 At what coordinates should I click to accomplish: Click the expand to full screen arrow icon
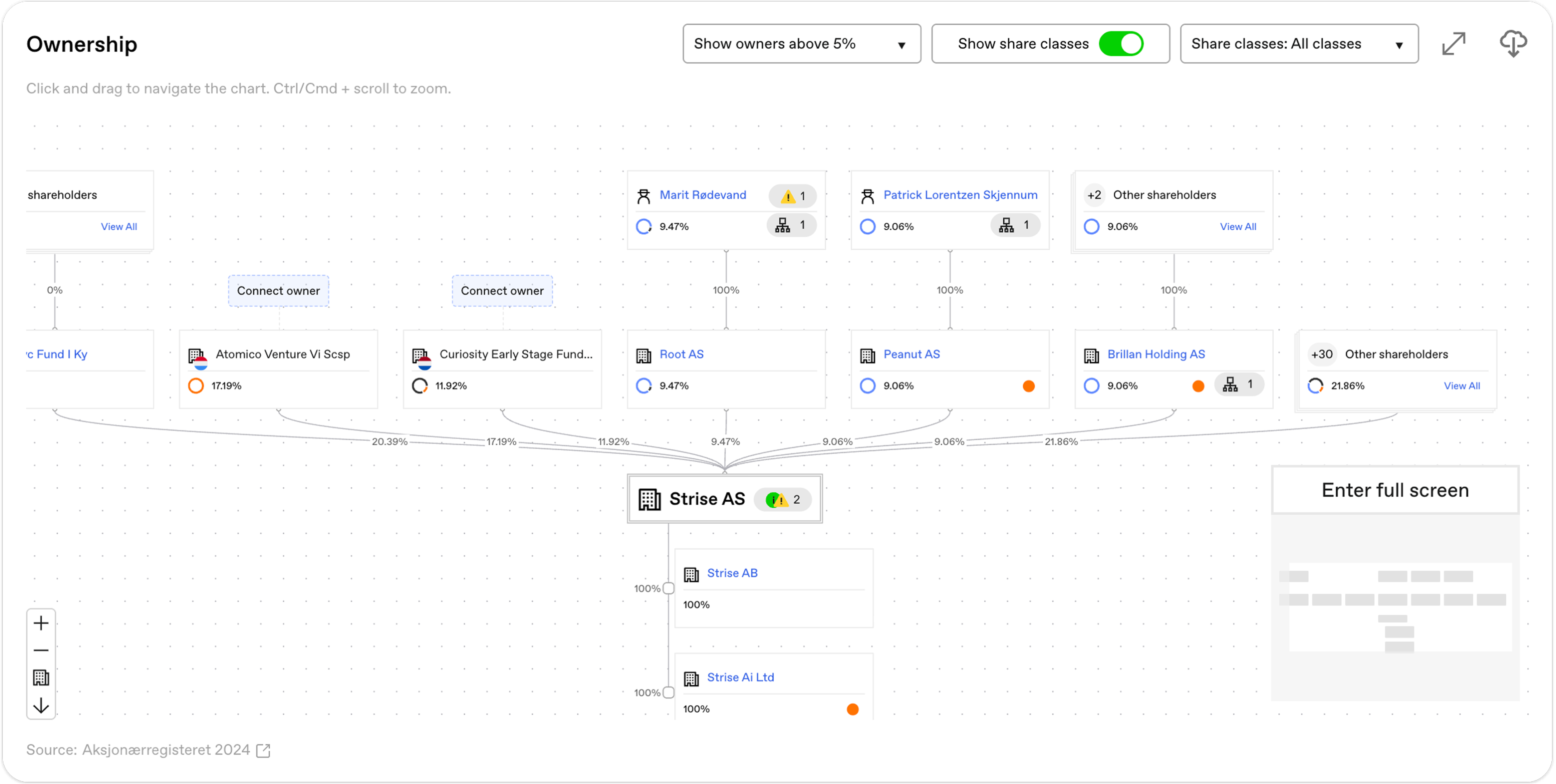click(x=1453, y=44)
